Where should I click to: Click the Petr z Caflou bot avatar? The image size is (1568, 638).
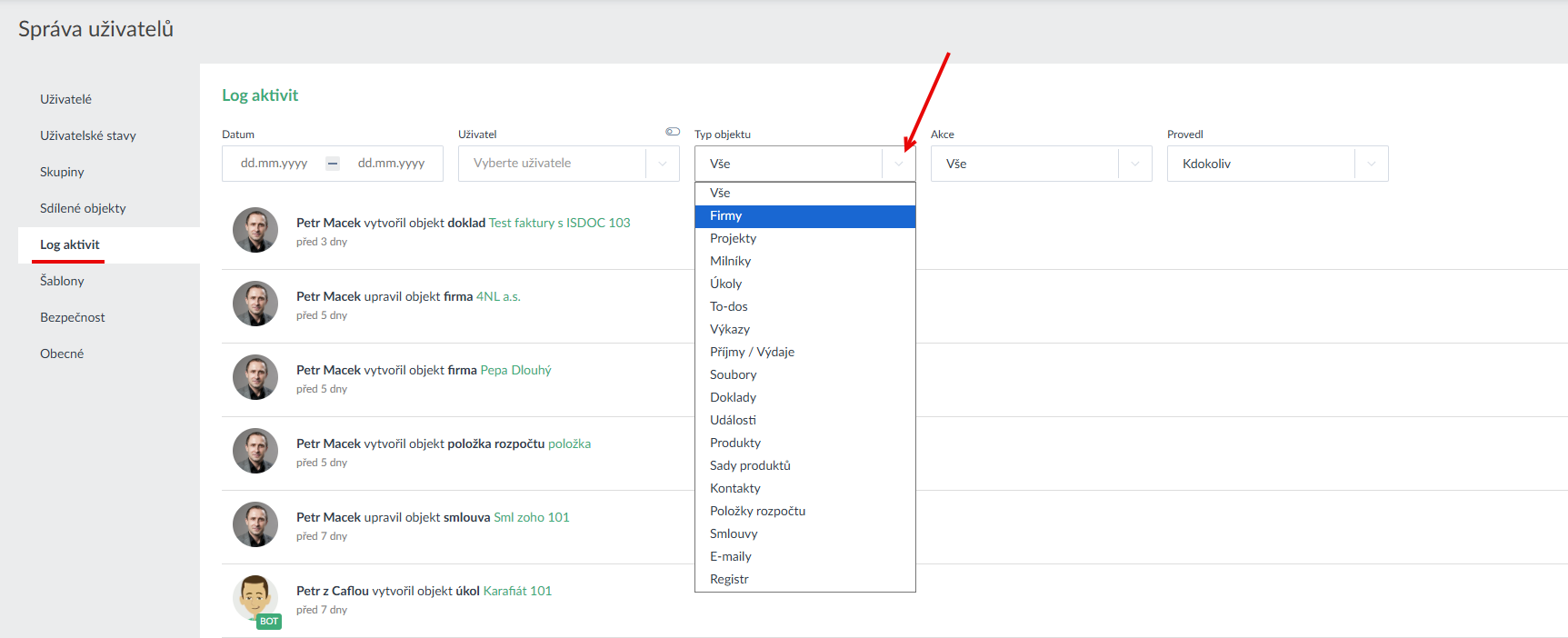coord(255,599)
